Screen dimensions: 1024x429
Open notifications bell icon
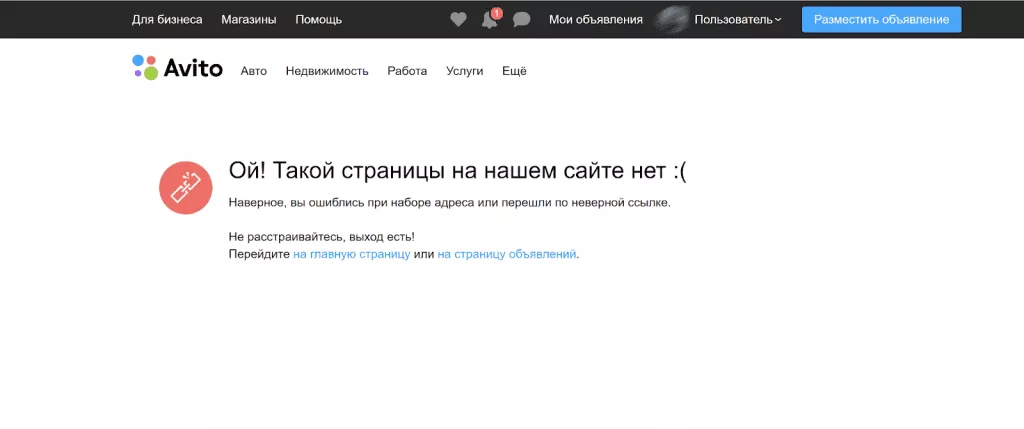point(489,19)
